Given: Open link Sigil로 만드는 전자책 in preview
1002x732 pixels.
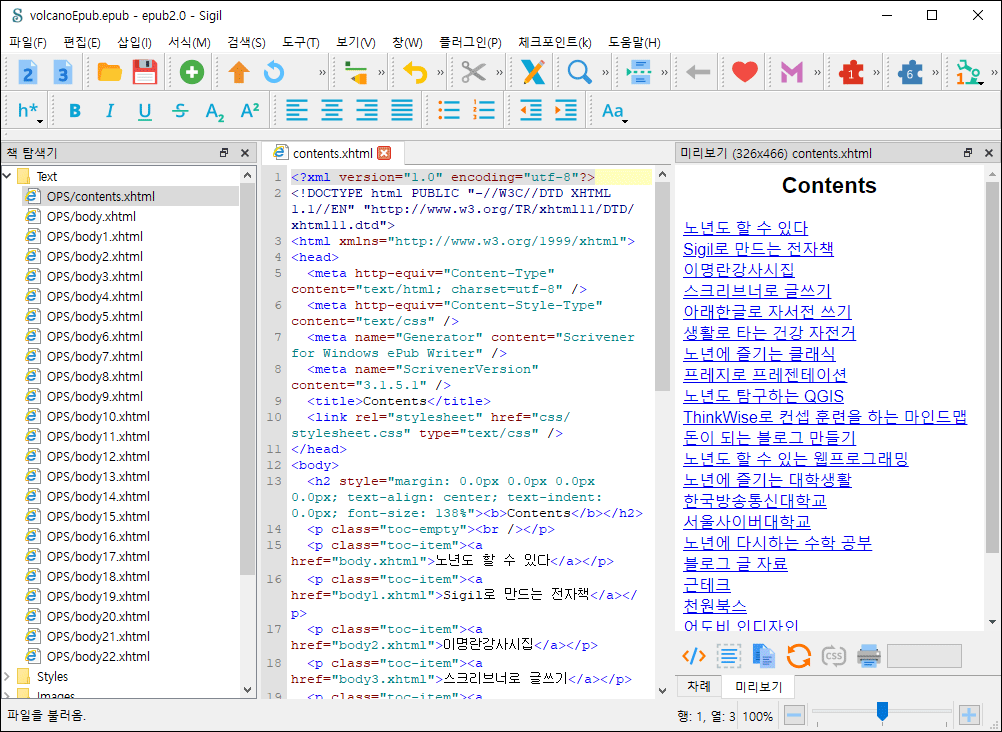Looking at the screenshot, I should pos(758,249).
